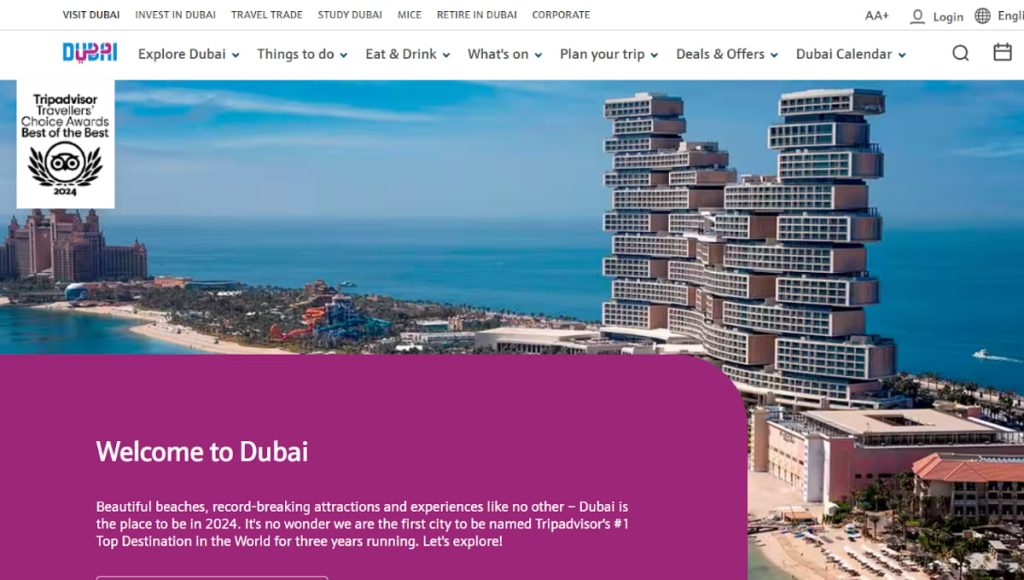The height and width of the screenshot is (580, 1024).
Task: Open the calendar icon in header
Action: [1002, 52]
